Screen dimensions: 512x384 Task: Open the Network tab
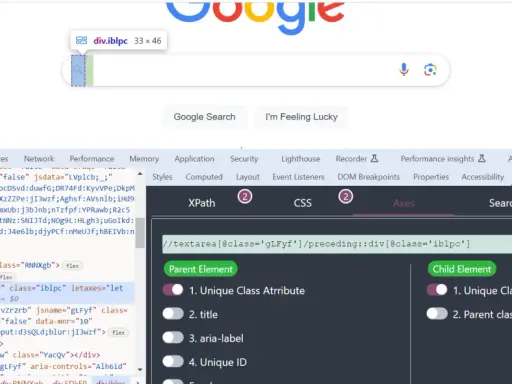[x=39, y=159]
